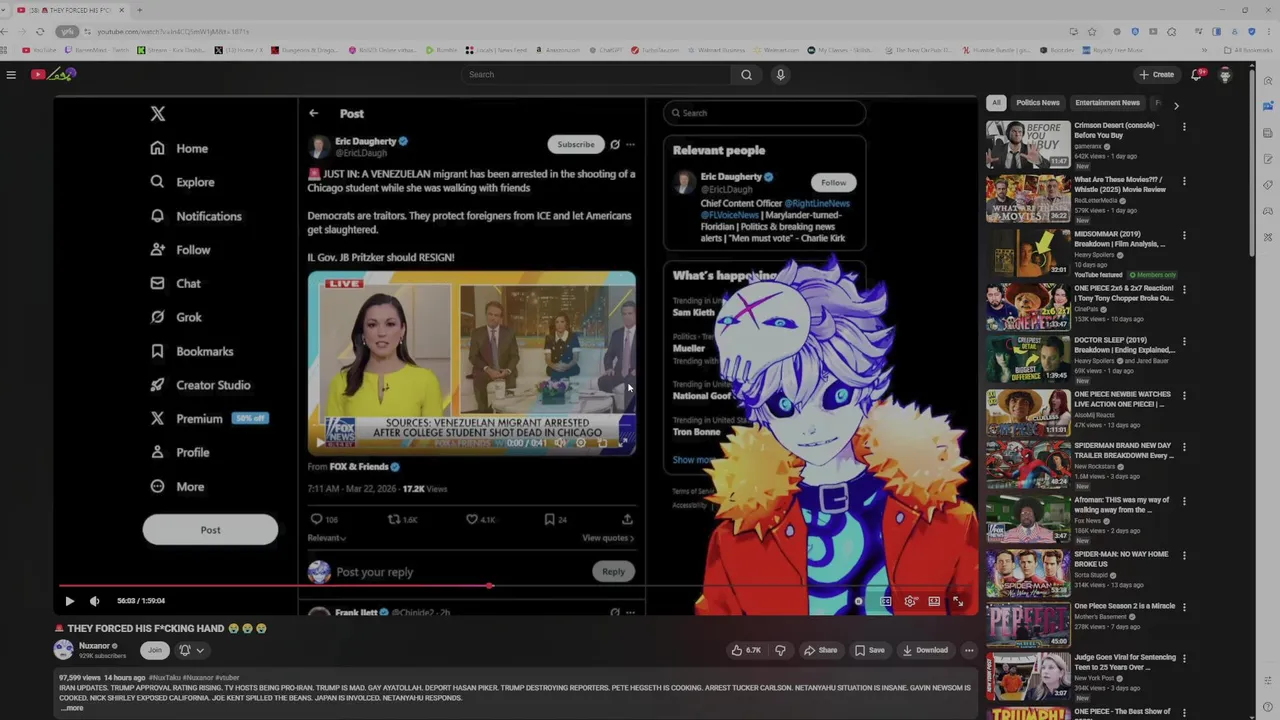Go back with the browser back arrow
Screen dimensions: 1280x720
(x=5, y=31)
